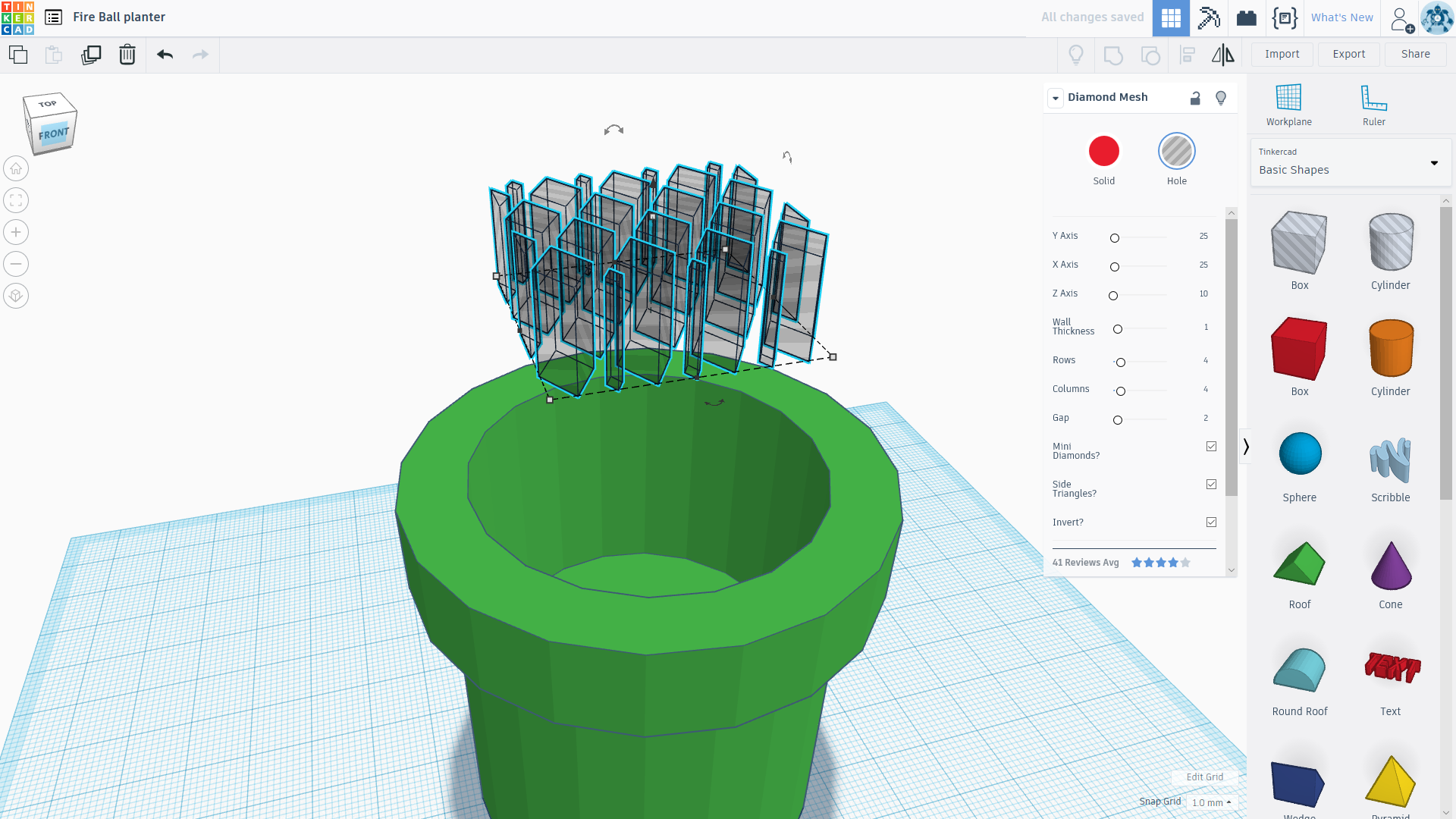Open the Snap Grid size dropdown

pyautogui.click(x=1211, y=802)
